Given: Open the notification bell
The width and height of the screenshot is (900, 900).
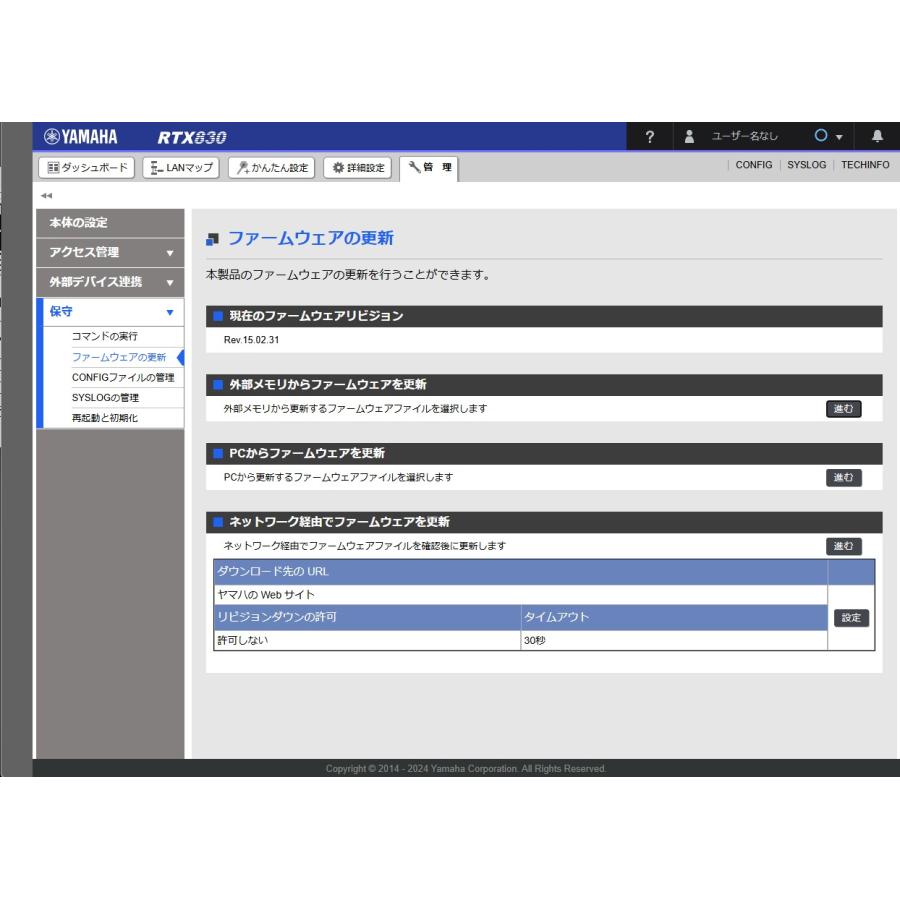Looking at the screenshot, I should [x=877, y=137].
